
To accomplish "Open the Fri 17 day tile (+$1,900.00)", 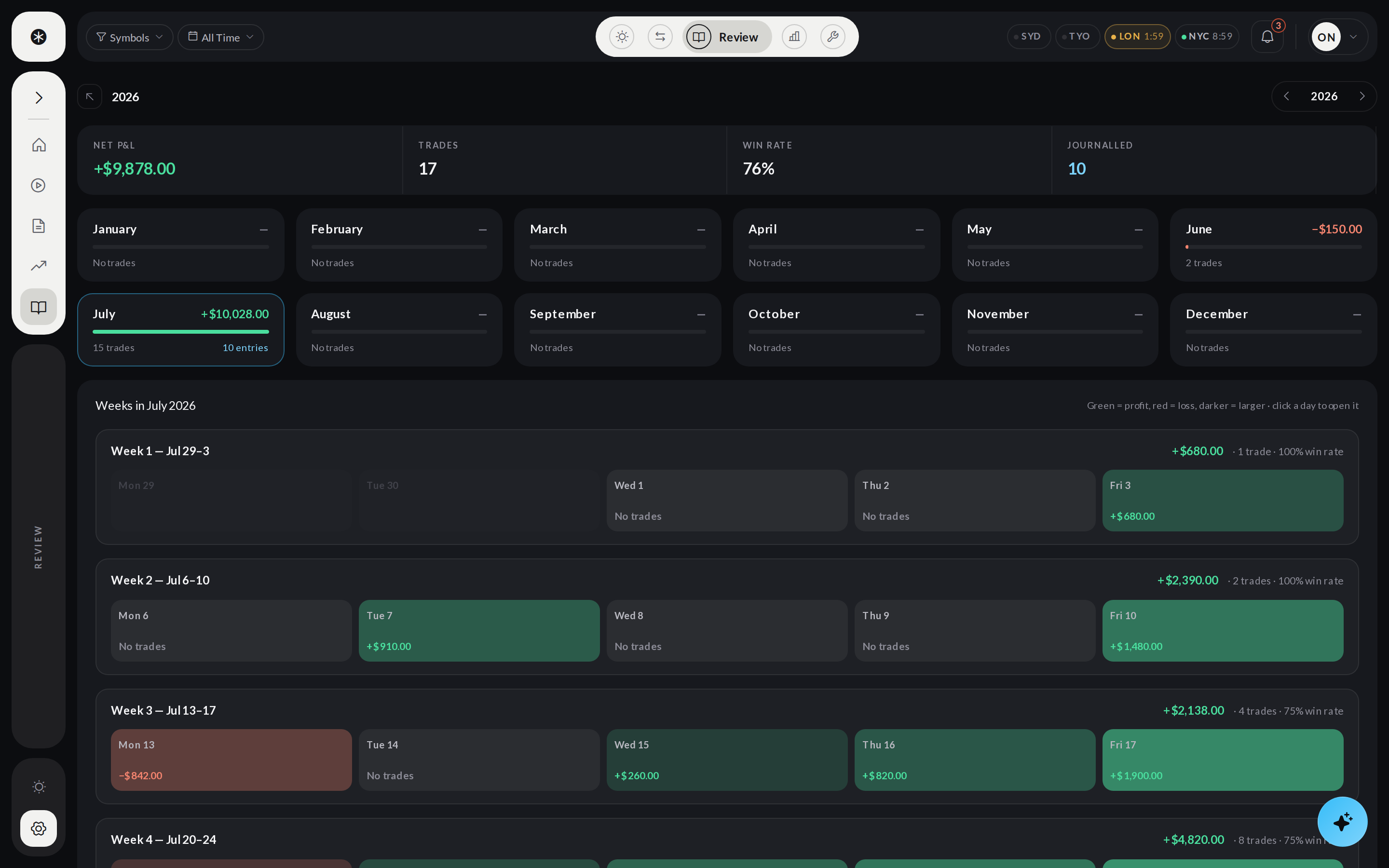I will [x=1223, y=760].
